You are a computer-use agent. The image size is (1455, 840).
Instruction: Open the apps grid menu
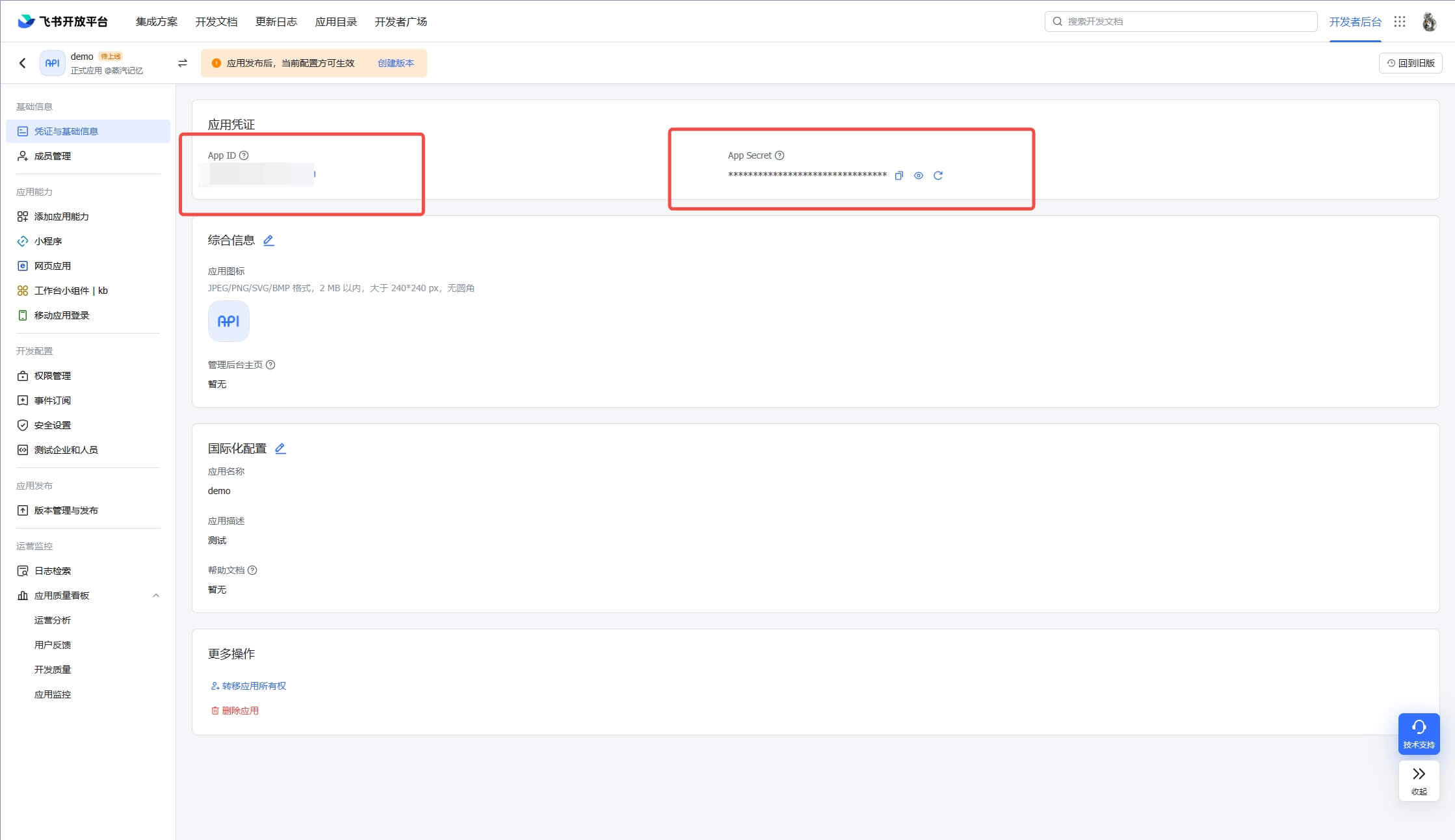[x=1399, y=21]
